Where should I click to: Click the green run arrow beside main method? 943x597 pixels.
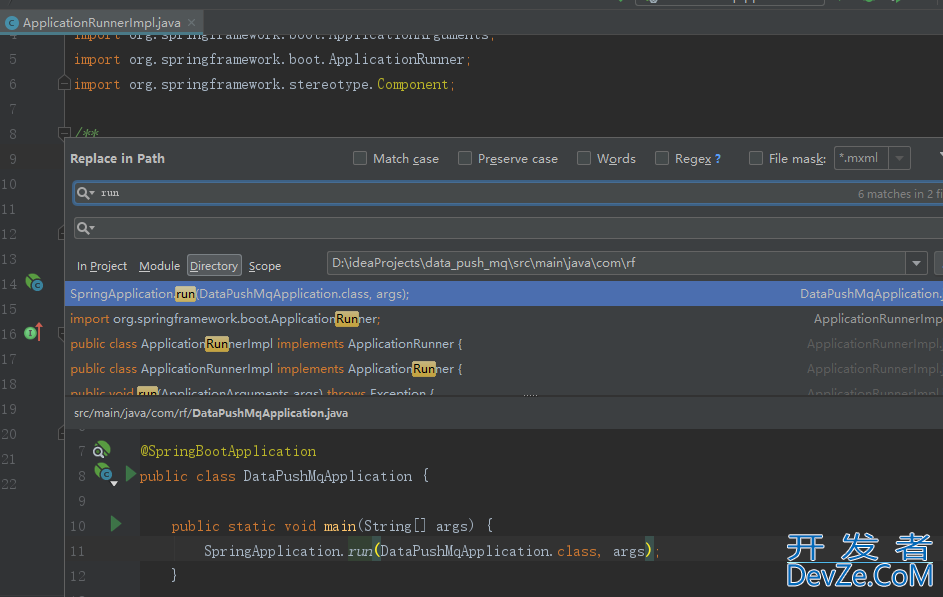[x=116, y=524]
